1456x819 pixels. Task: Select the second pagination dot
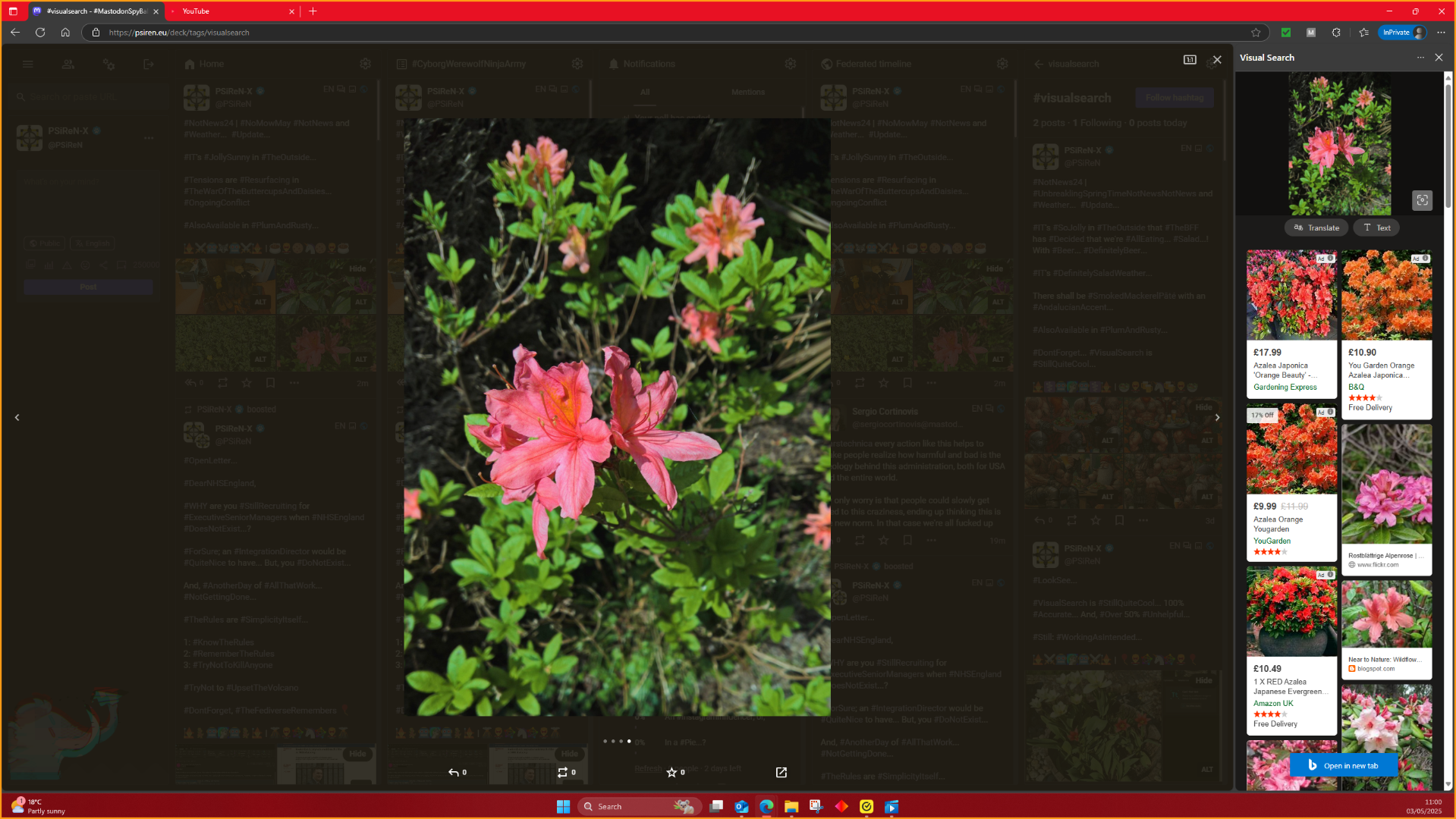pyautogui.click(x=613, y=741)
